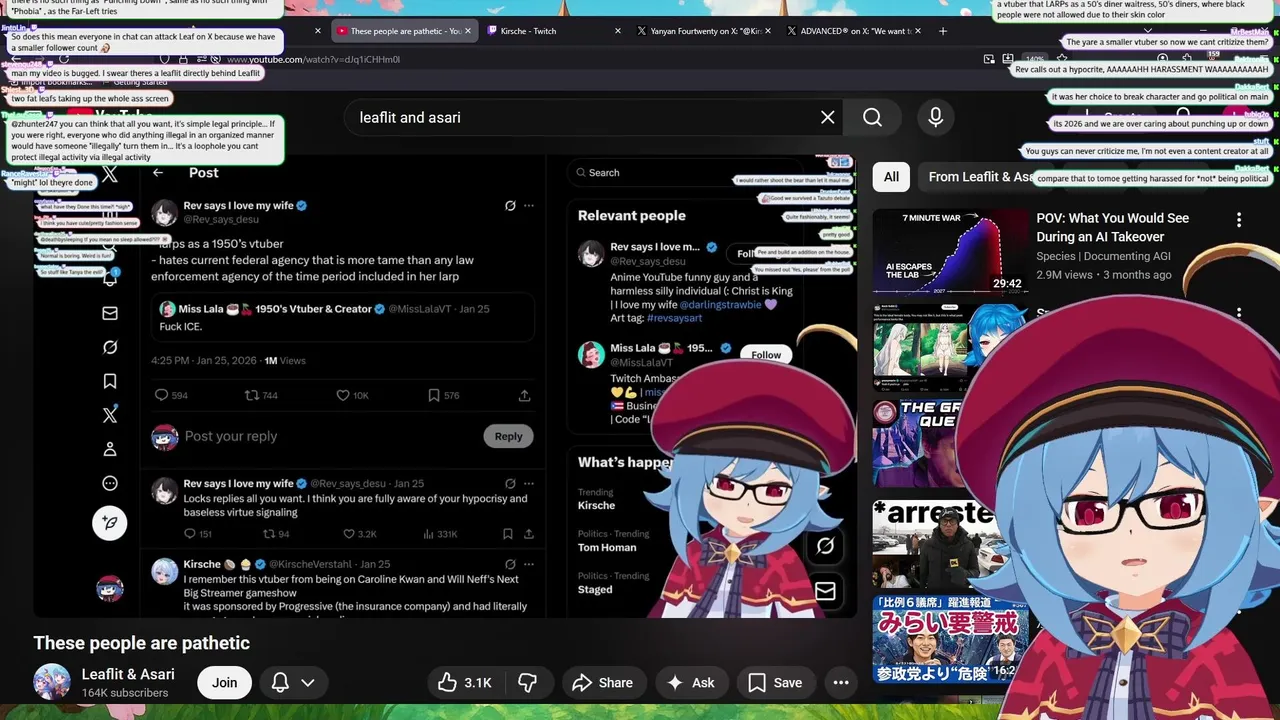
Task: Open the trending topic Tom Homan
Action: click(x=607, y=547)
